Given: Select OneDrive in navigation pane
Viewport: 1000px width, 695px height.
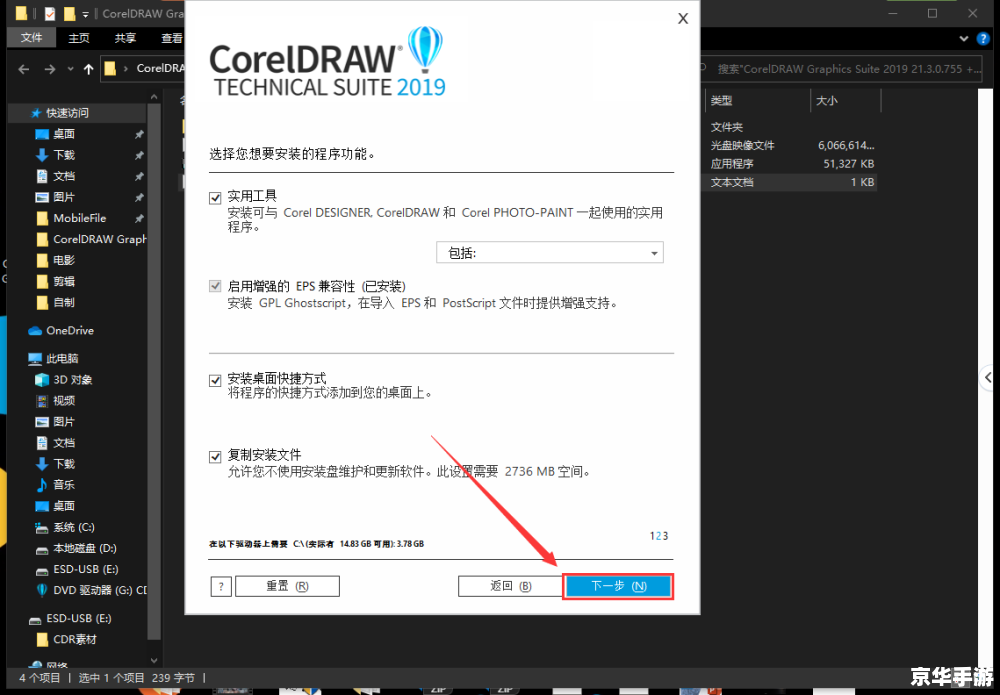Looking at the screenshot, I should [x=70, y=330].
